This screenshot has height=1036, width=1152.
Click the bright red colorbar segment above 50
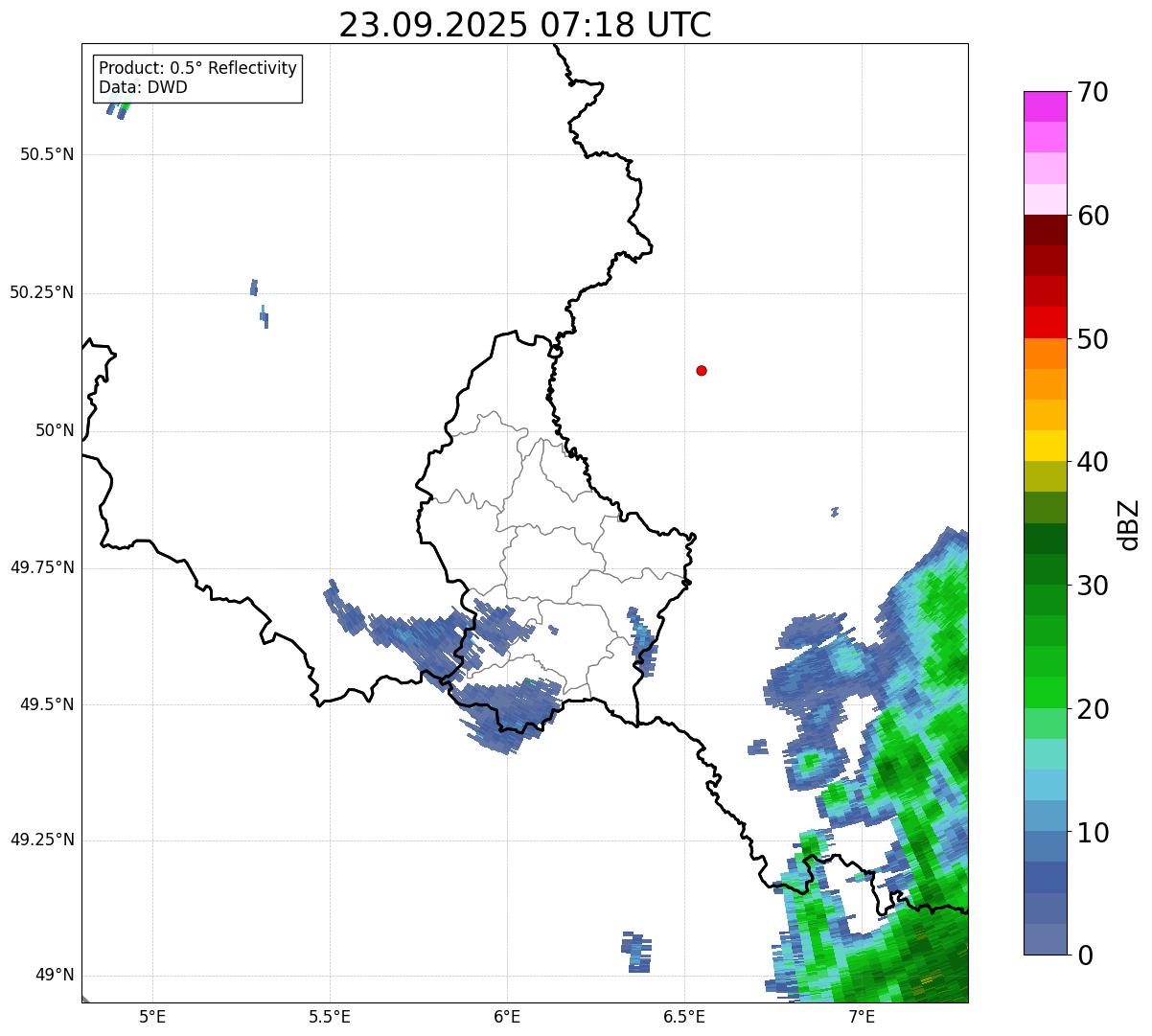(1045, 322)
